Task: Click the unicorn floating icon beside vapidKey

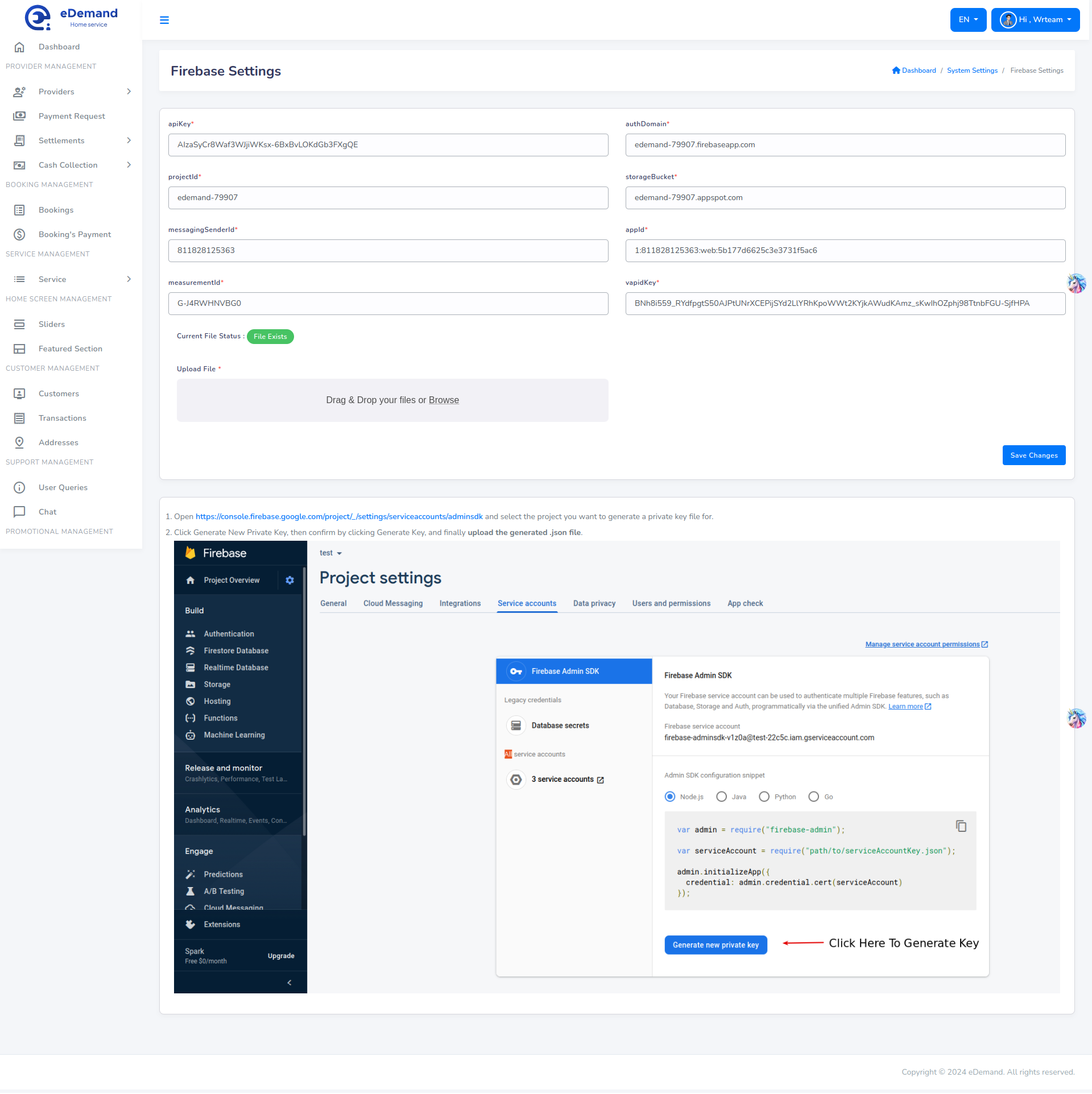Action: [1077, 283]
